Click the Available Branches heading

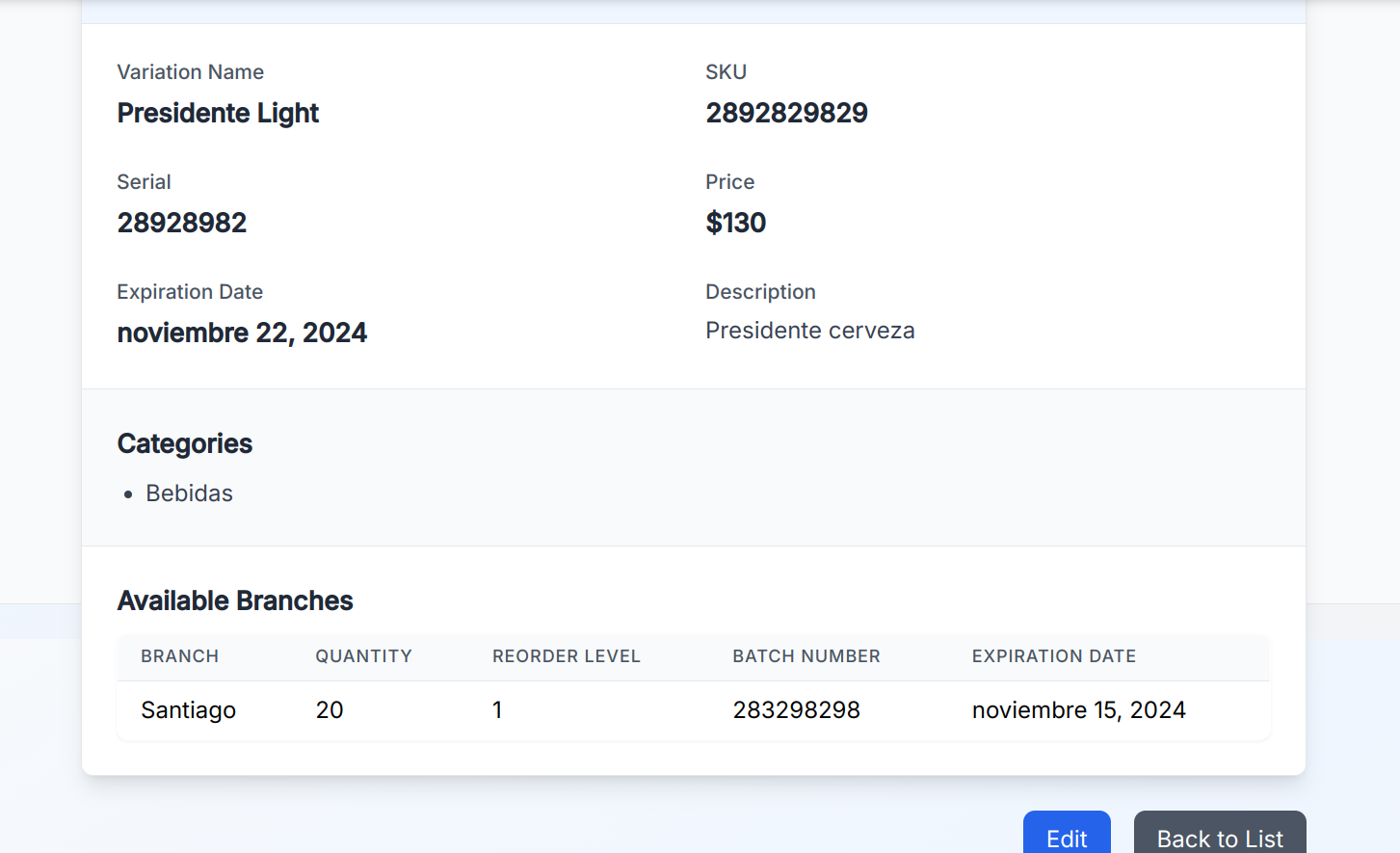pos(235,601)
